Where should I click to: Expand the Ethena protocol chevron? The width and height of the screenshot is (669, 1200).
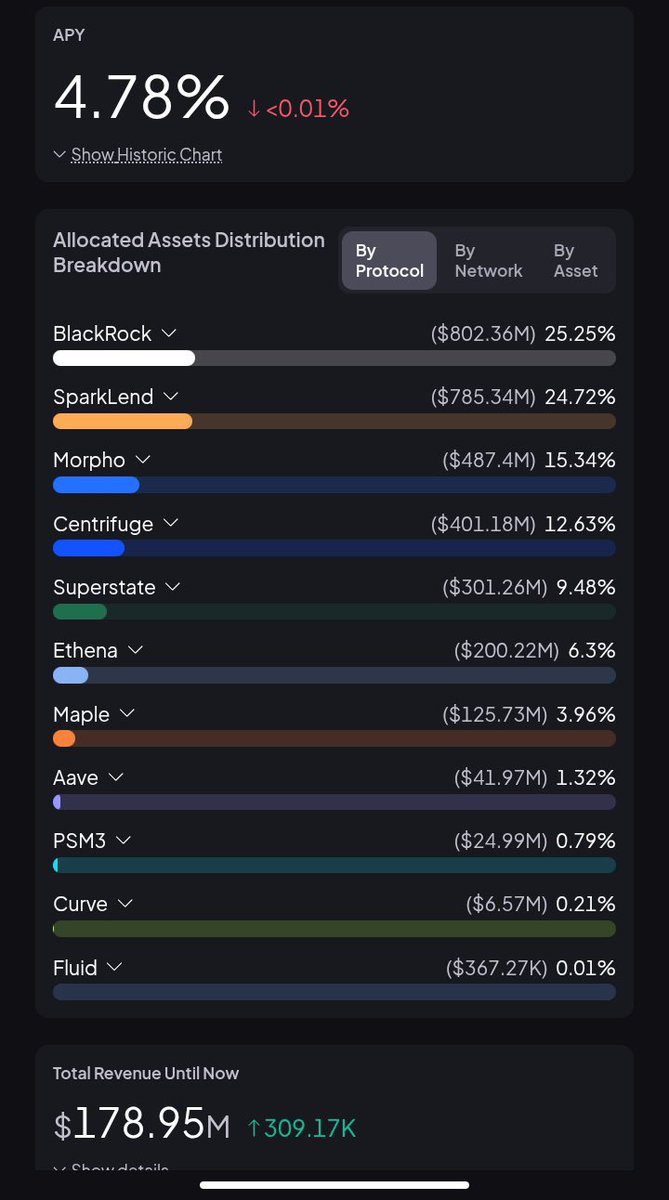pos(136,650)
